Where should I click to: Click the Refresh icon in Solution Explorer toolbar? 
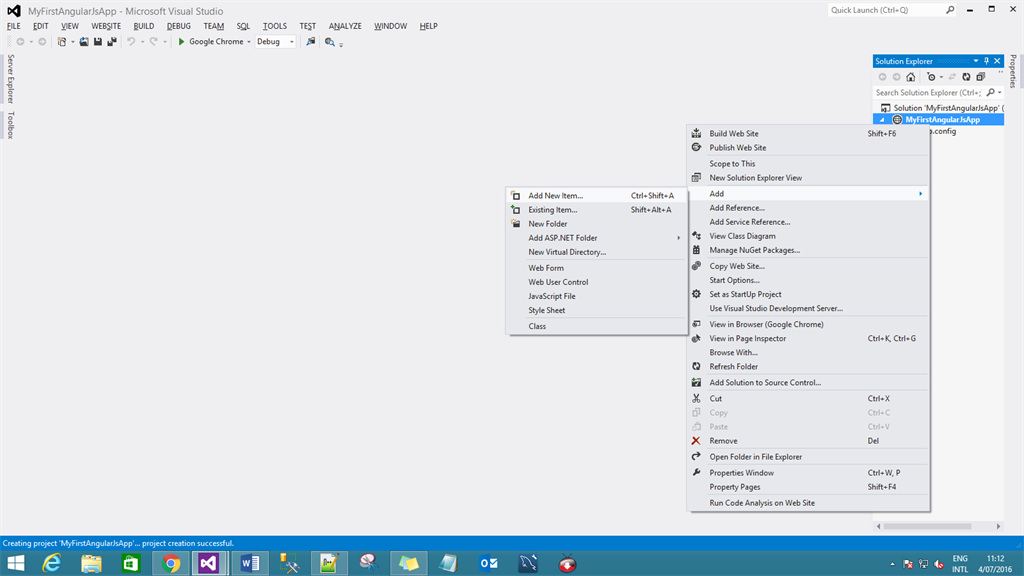point(967,77)
